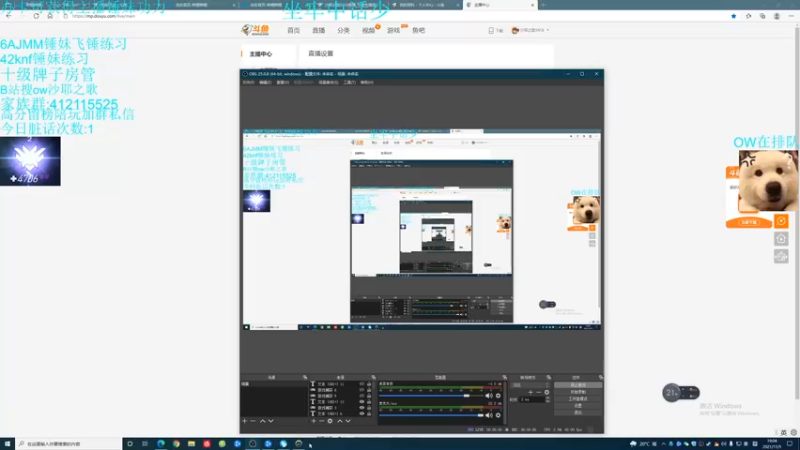This screenshot has width=800, height=450.
Task: Open 工具 menu in OBS menu bar
Action: point(349,82)
